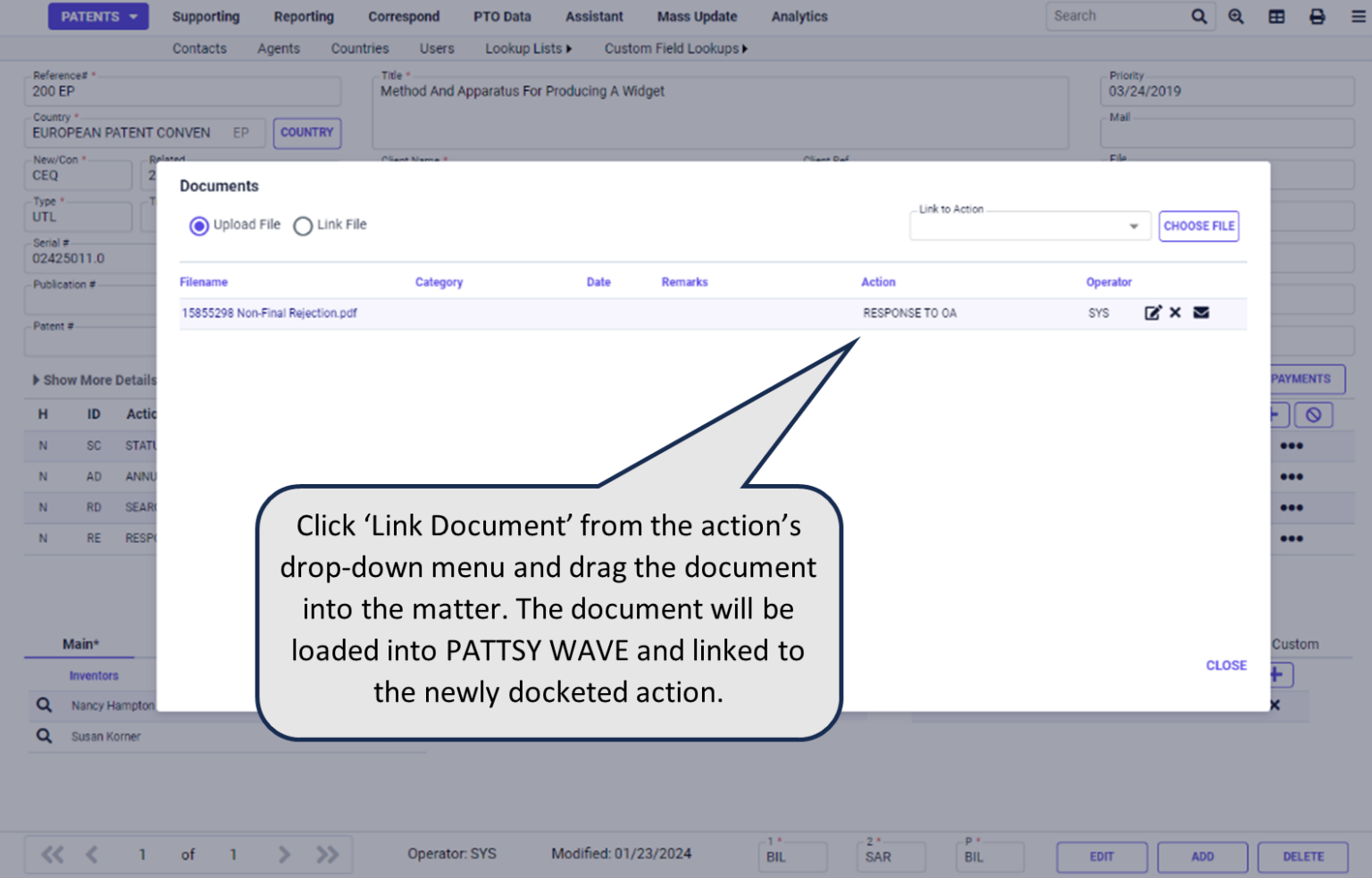Edit the Non-Final Rejection document entry
1372x878 pixels.
click(x=1153, y=313)
